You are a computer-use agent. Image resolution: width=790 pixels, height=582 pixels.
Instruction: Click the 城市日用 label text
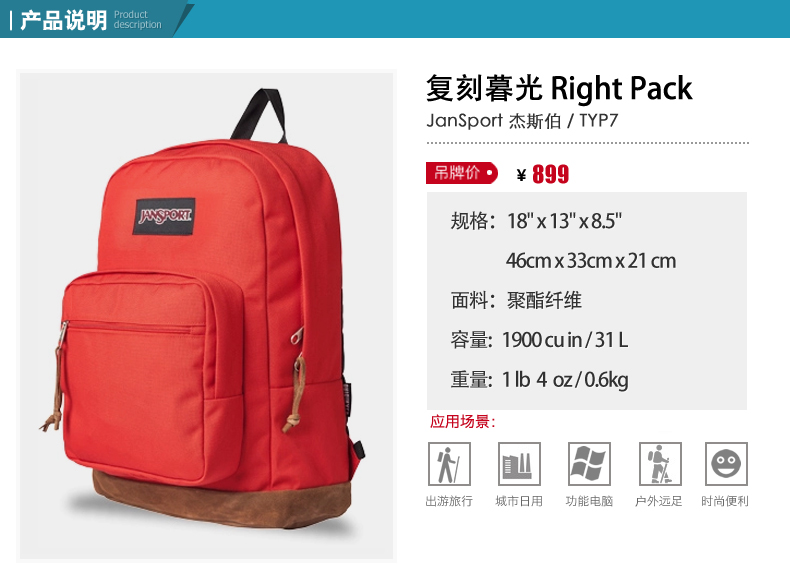519,501
